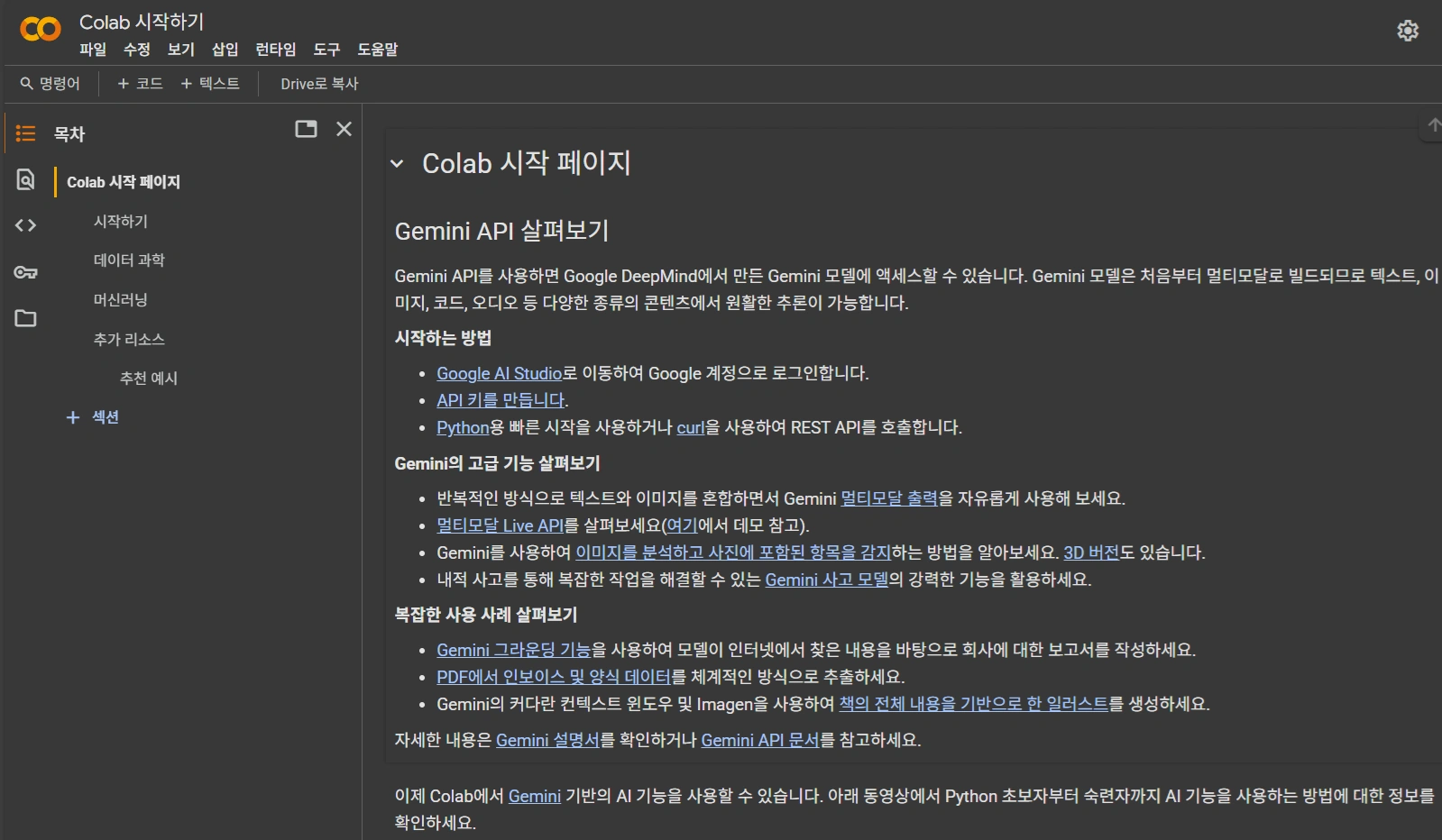Screen dimensions: 1442x840
Task: Open code snippets sidebar icon
Action: pos(25,225)
